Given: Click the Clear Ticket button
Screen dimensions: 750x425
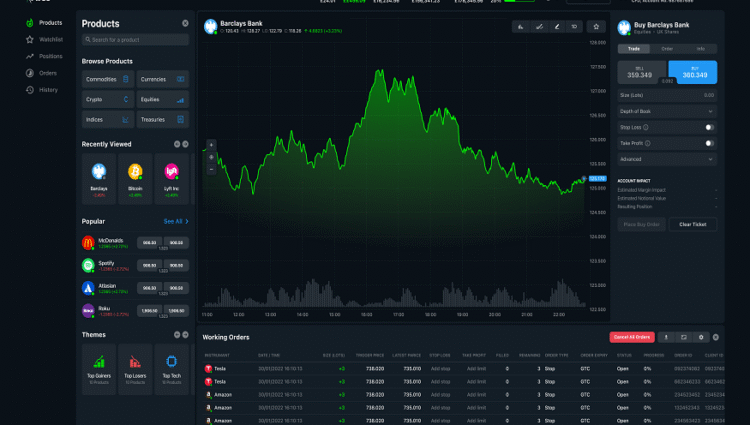Looking at the screenshot, I should tap(693, 224).
